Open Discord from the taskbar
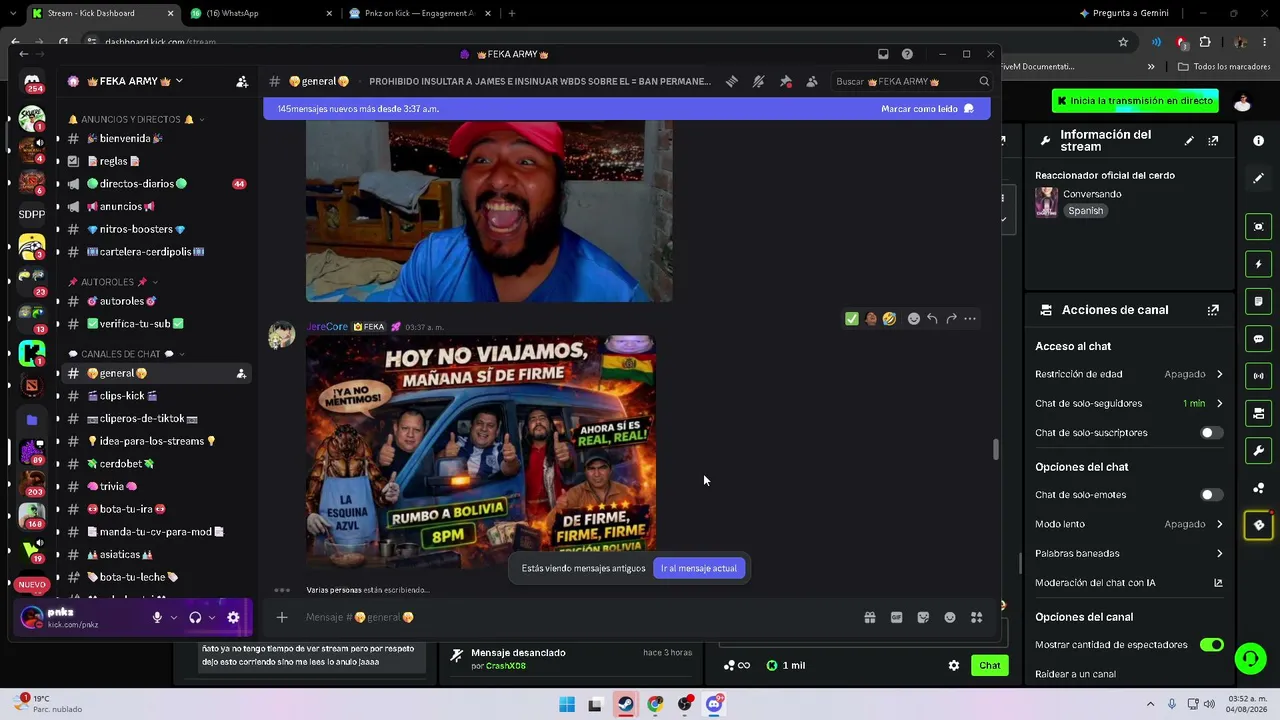Viewport: 1280px width, 720px height. pos(714,705)
